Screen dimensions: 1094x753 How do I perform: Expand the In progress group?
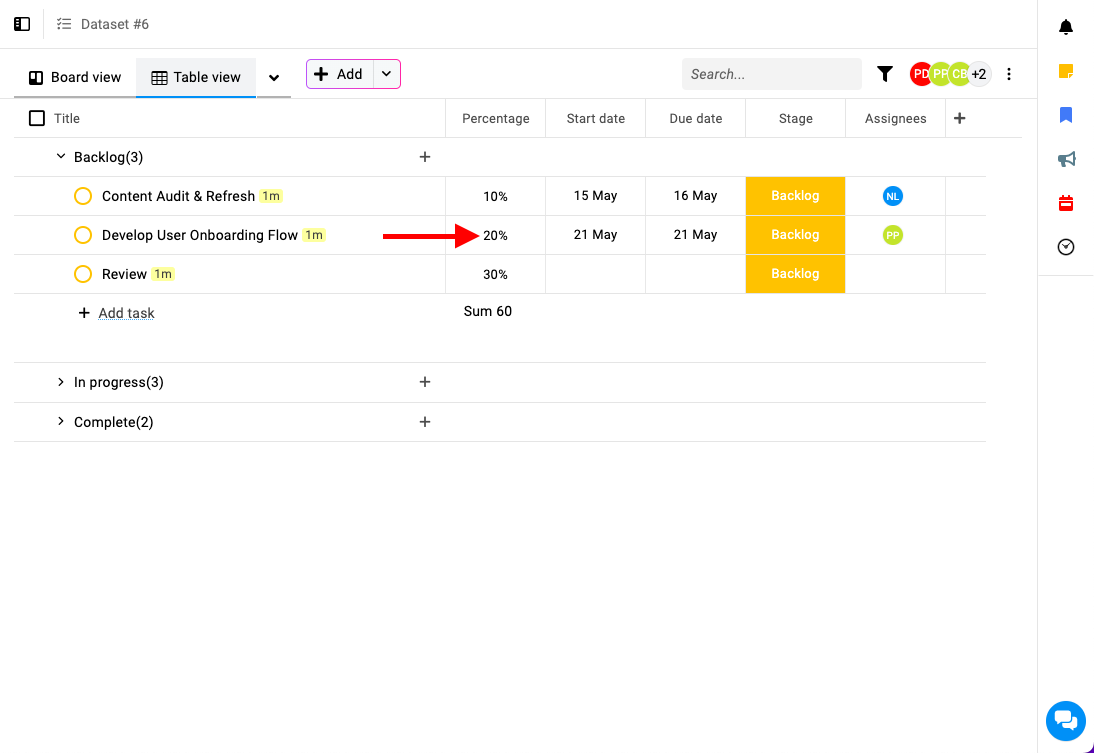coord(61,382)
